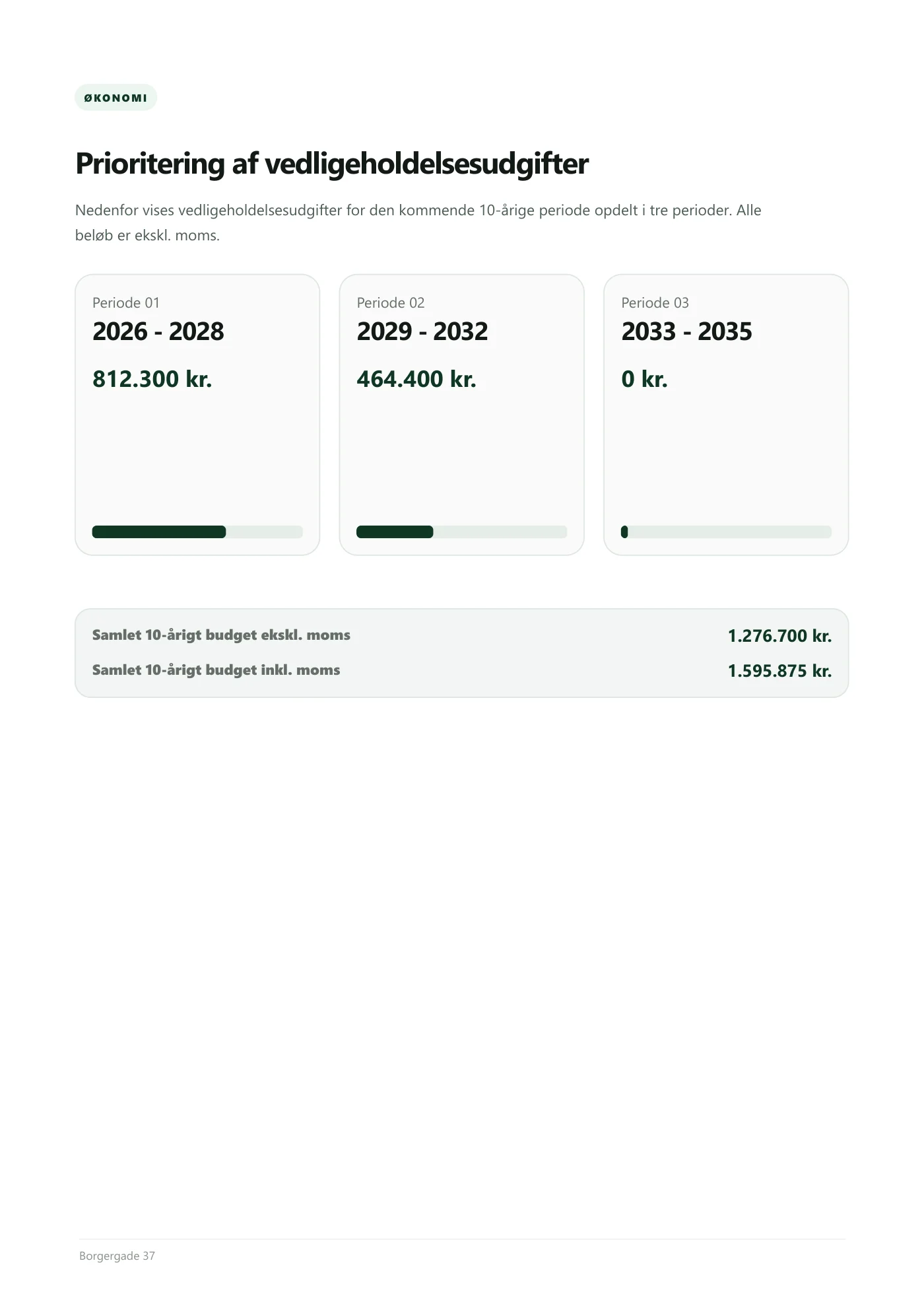924x1308 pixels.
Task: Select the page heading Prioritering af vedligeholdelsesudgifter
Action: click(331, 164)
